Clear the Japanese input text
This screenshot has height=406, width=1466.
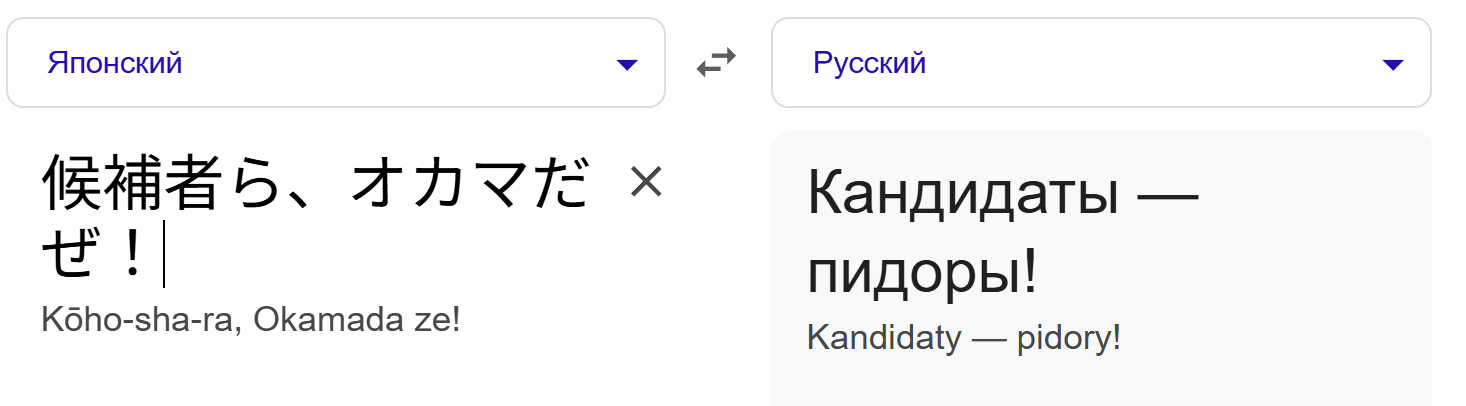[x=646, y=182]
